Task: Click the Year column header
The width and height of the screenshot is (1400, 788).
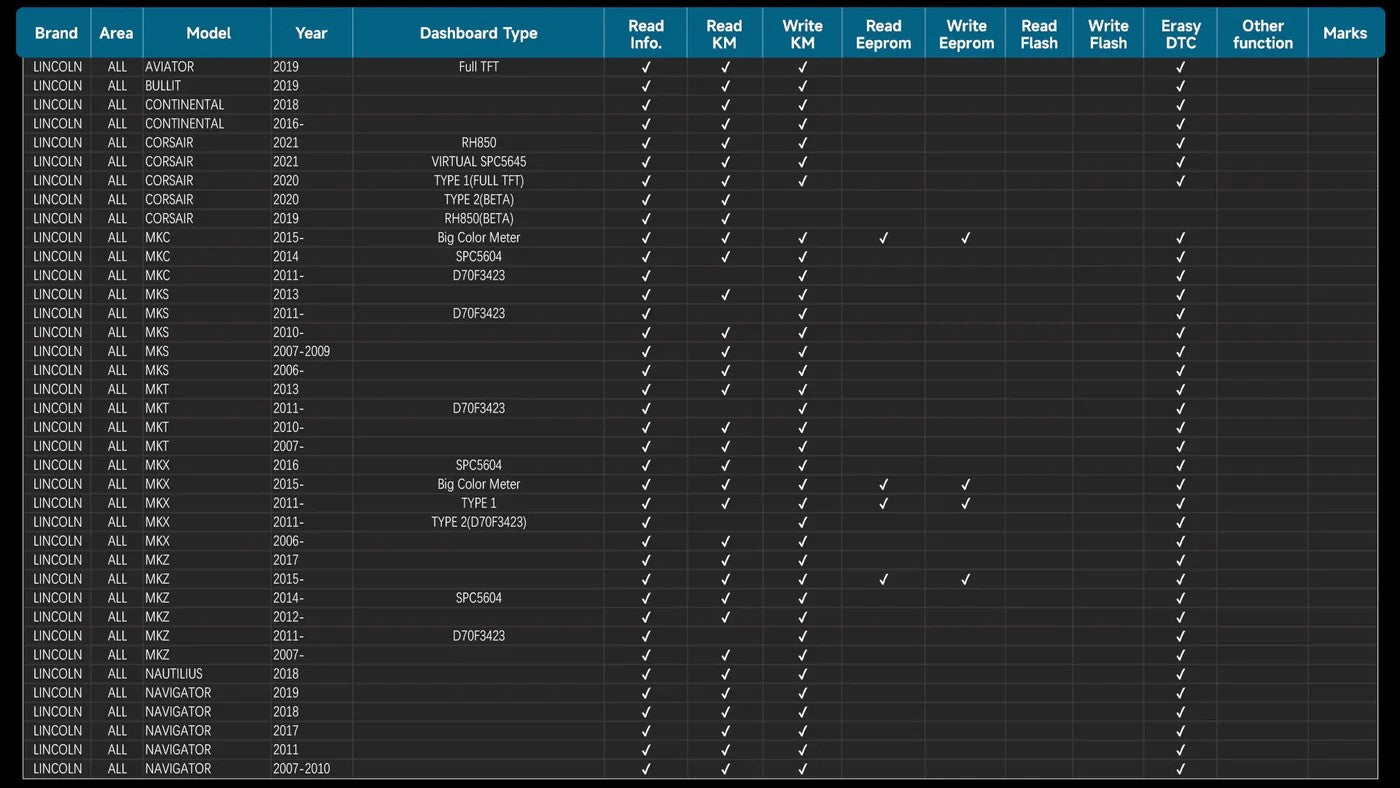Action: point(311,33)
